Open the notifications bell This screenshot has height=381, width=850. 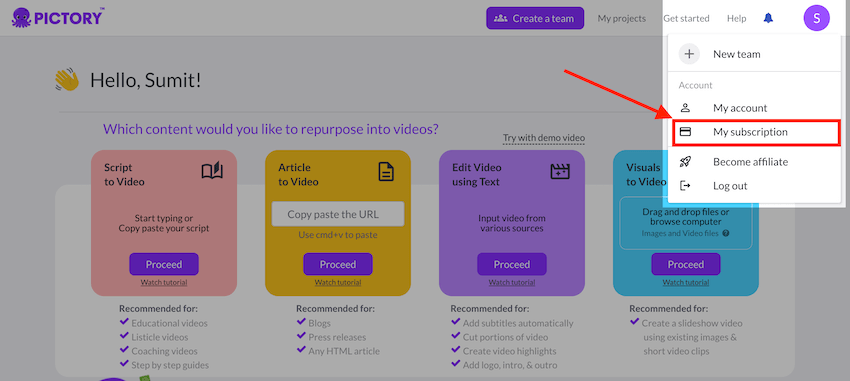(768, 18)
